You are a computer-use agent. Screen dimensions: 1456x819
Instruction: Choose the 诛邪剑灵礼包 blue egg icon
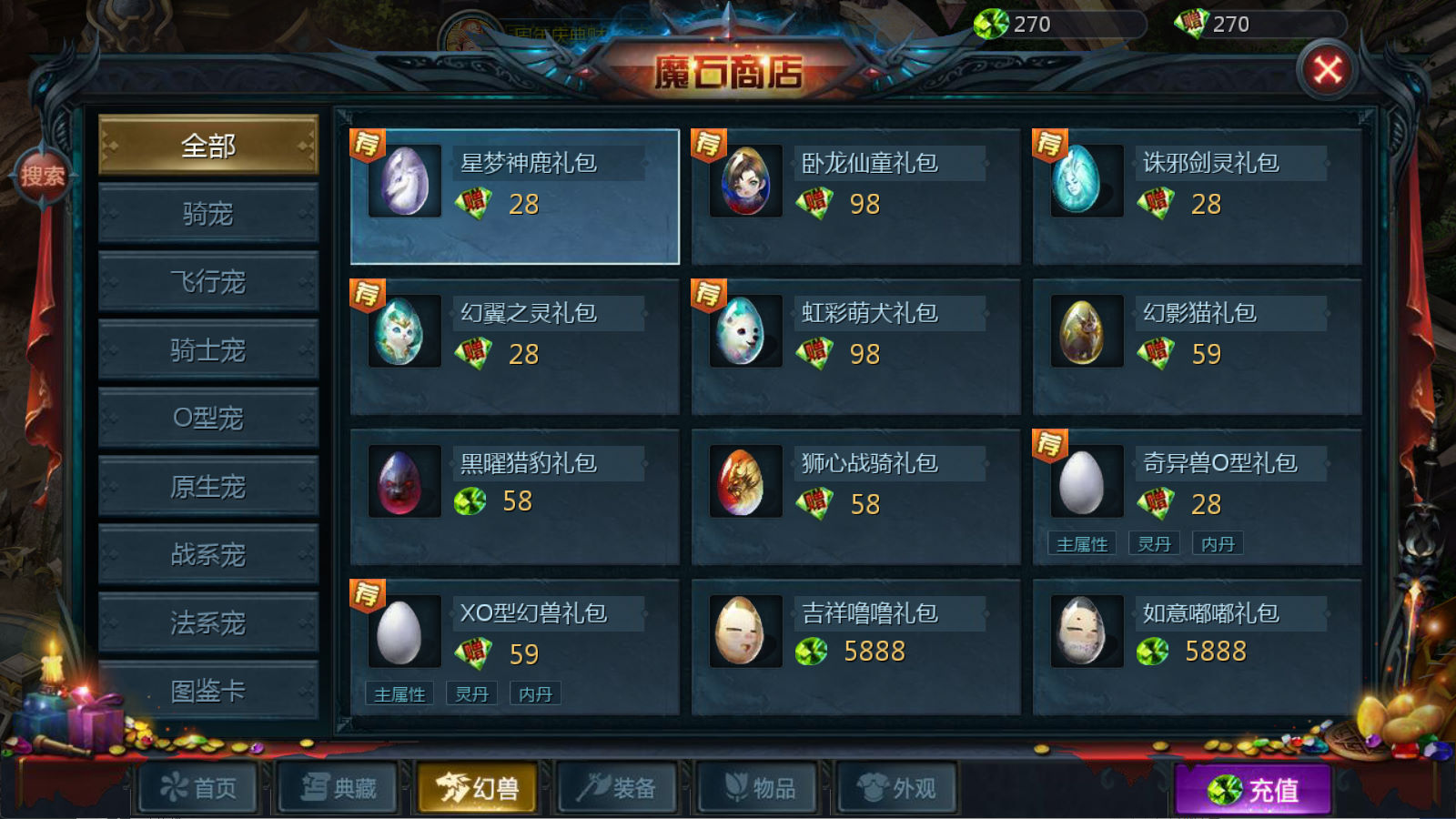pos(1087,180)
